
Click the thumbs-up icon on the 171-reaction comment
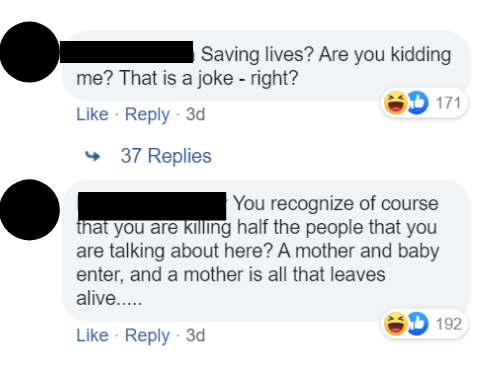pos(418,103)
